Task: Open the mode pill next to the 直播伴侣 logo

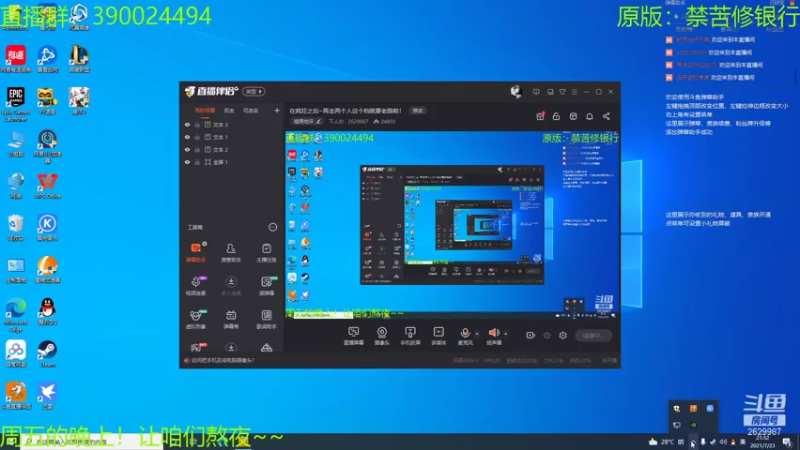Action: click(254, 91)
